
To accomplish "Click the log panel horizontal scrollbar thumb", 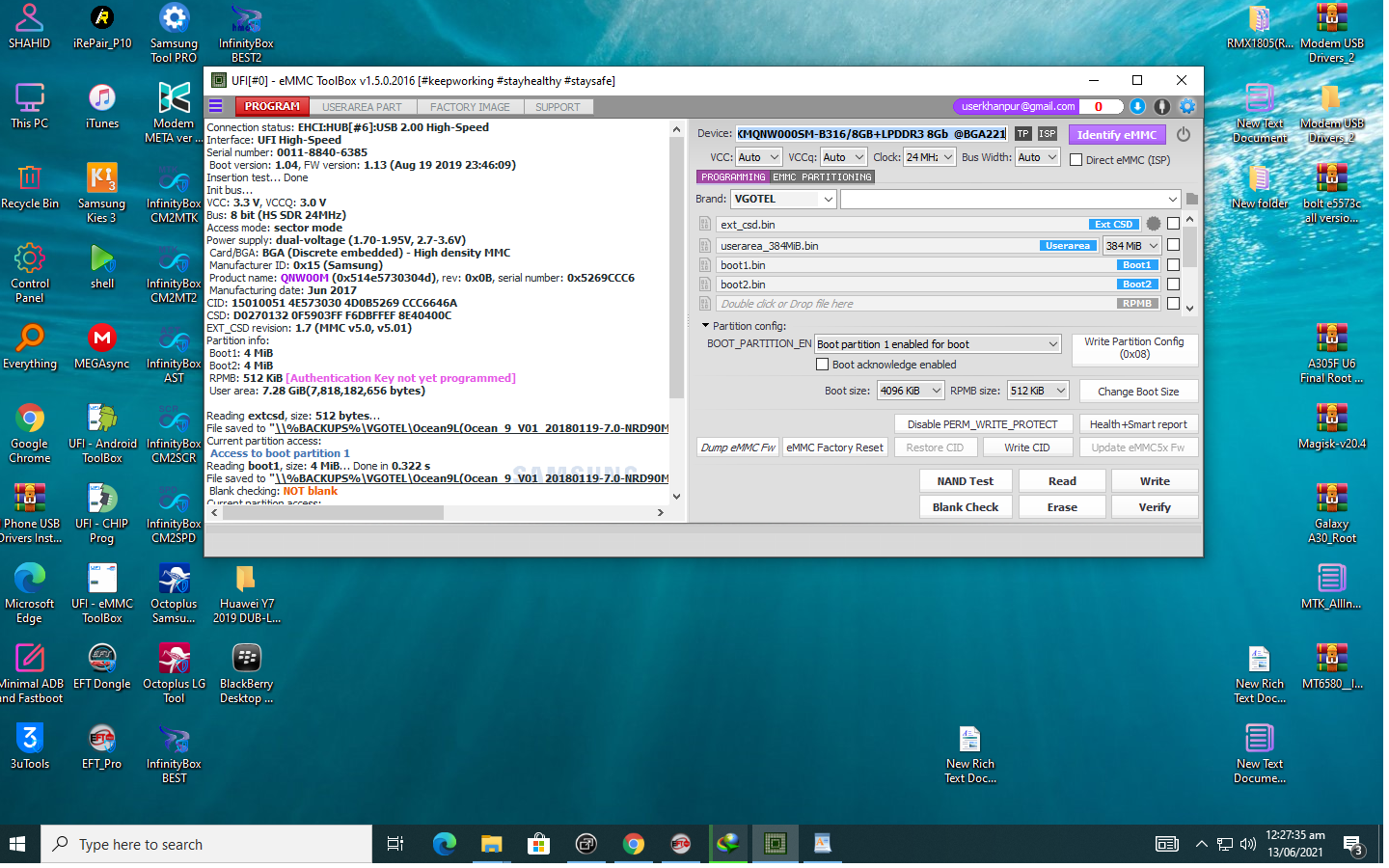I will point(333,513).
